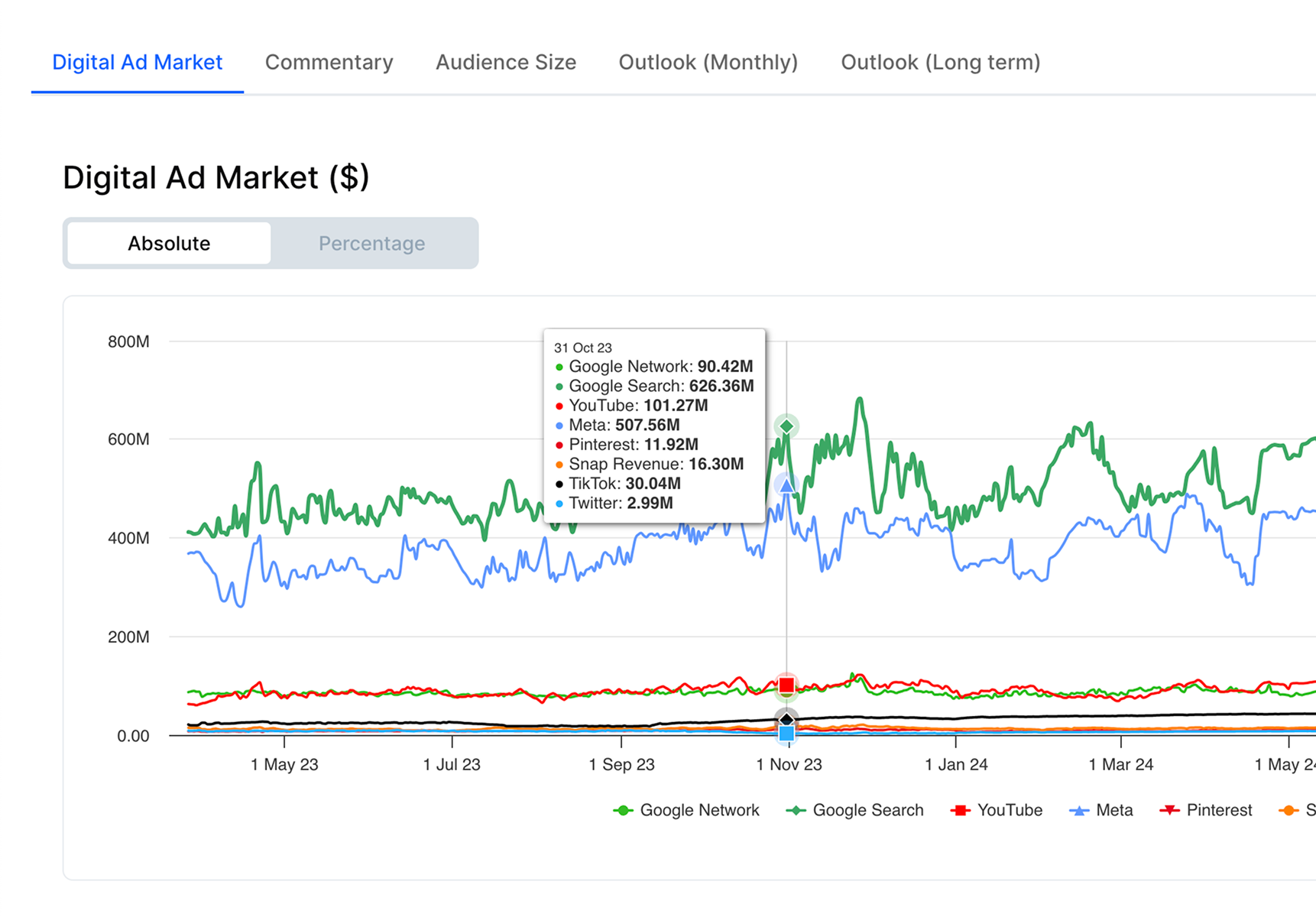The width and height of the screenshot is (1316, 917).
Task: Open the Commentary tab
Action: pos(329,63)
